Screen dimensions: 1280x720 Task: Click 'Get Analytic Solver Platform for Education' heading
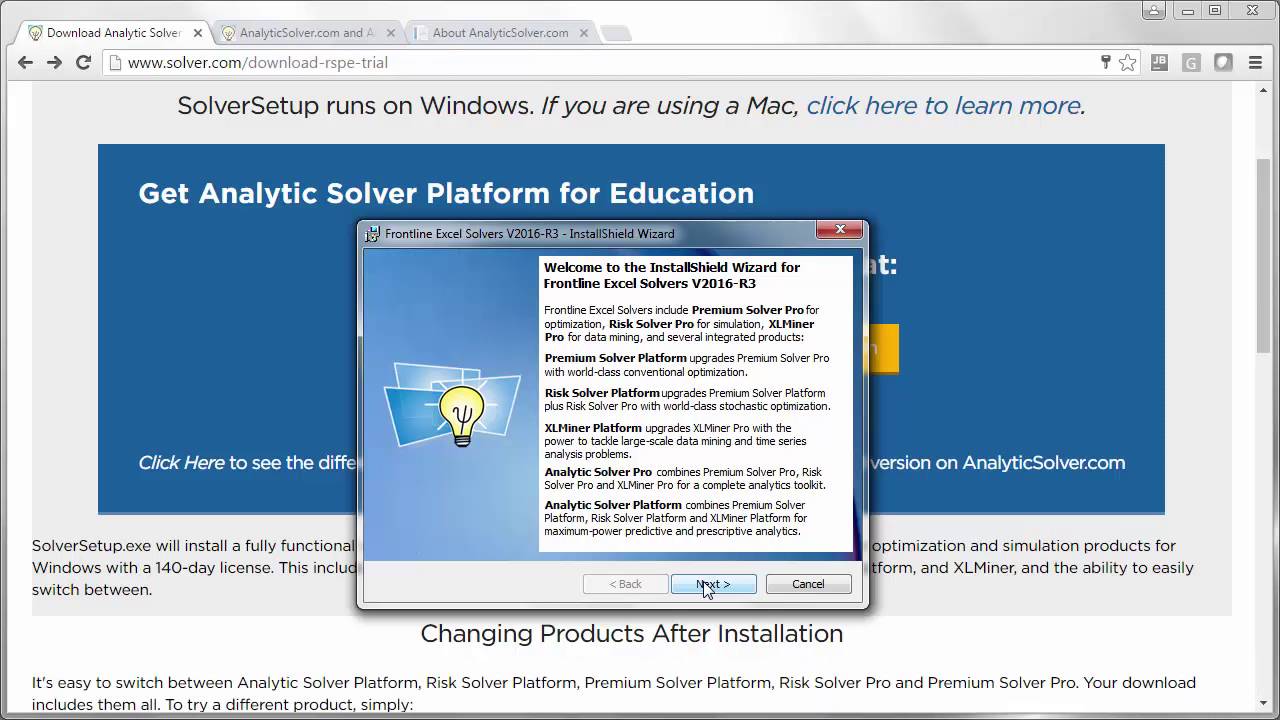tap(446, 193)
